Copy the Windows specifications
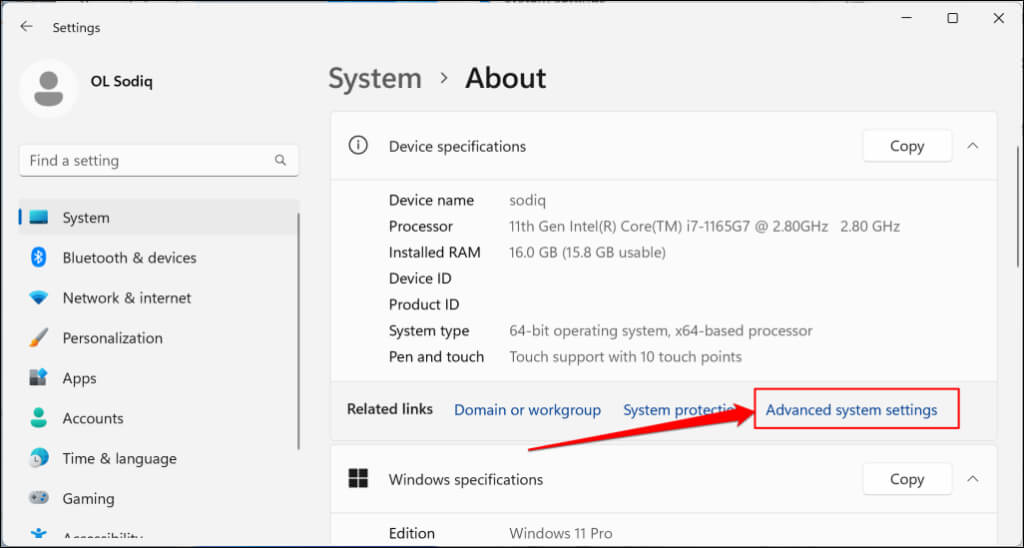1024x548 pixels. tap(907, 479)
